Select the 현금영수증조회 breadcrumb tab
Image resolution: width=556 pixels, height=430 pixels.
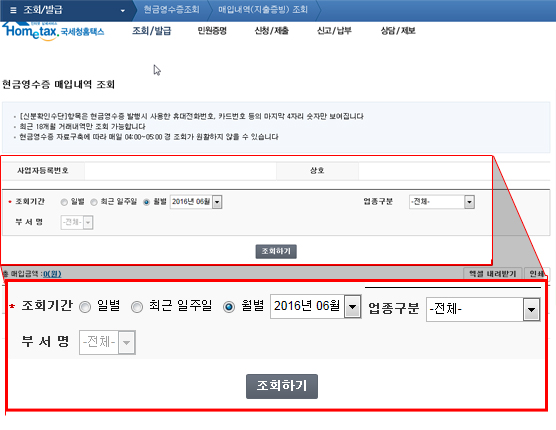pos(171,10)
